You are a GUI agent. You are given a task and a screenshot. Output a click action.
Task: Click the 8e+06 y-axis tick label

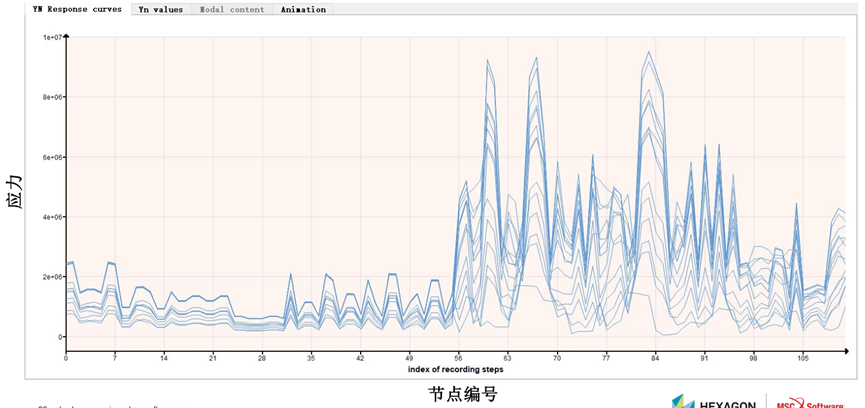53,97
